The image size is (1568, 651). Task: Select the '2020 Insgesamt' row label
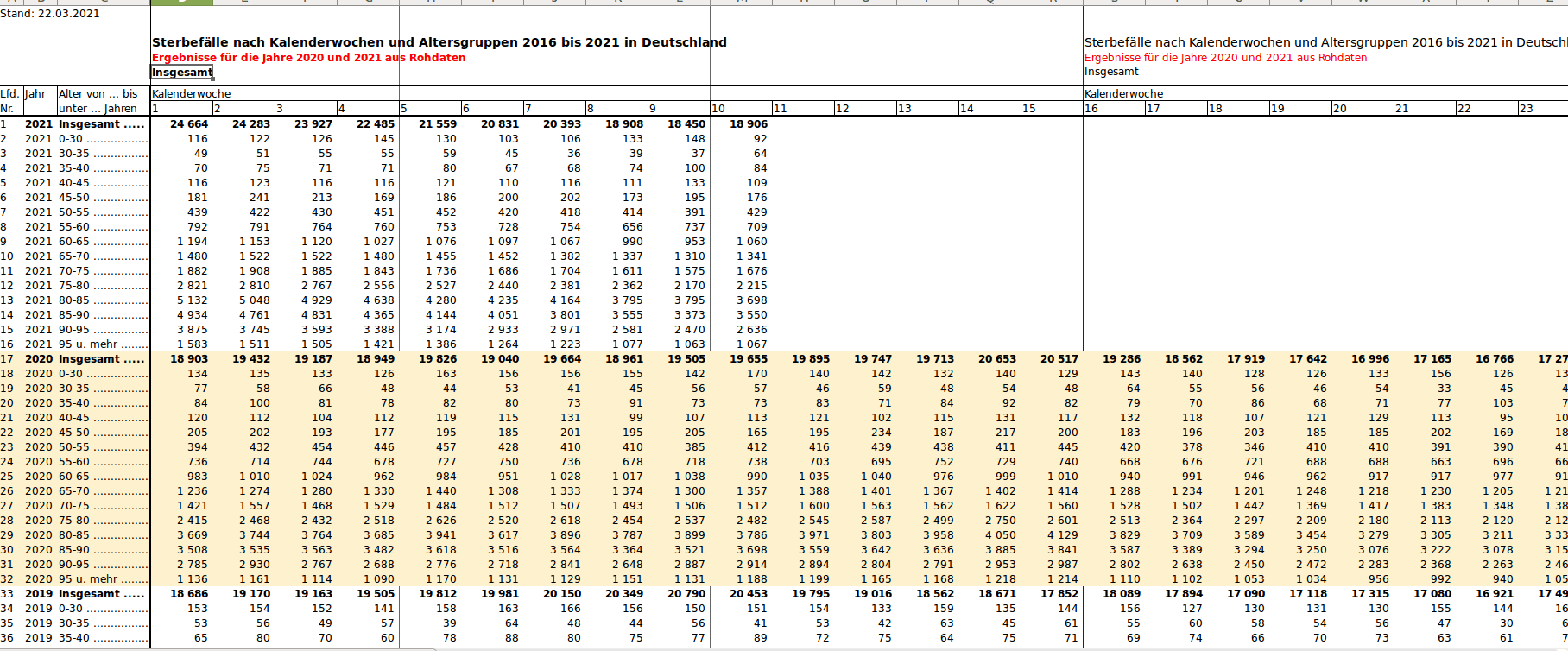pos(85,359)
